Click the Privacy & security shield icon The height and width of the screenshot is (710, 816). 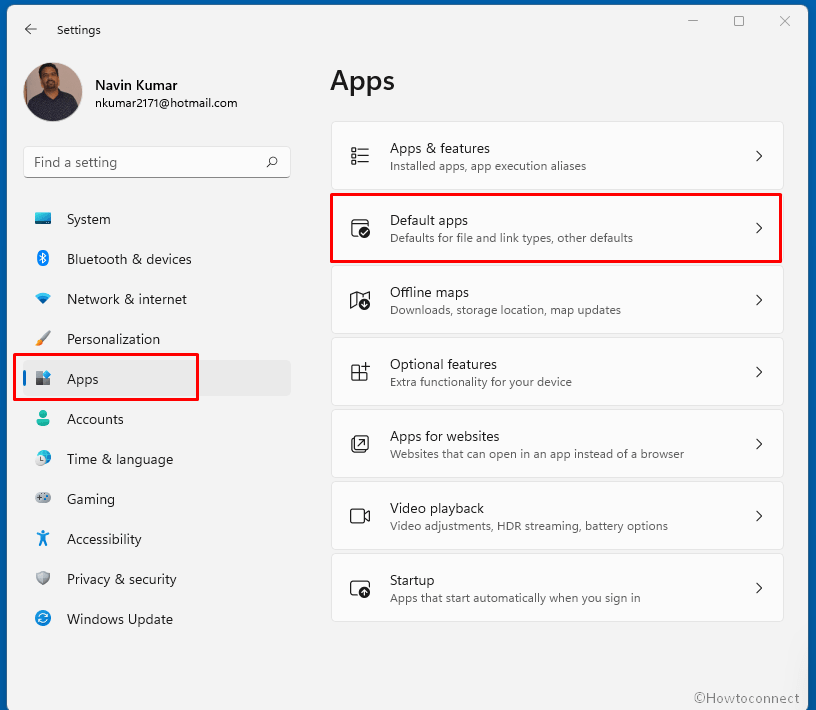point(43,578)
